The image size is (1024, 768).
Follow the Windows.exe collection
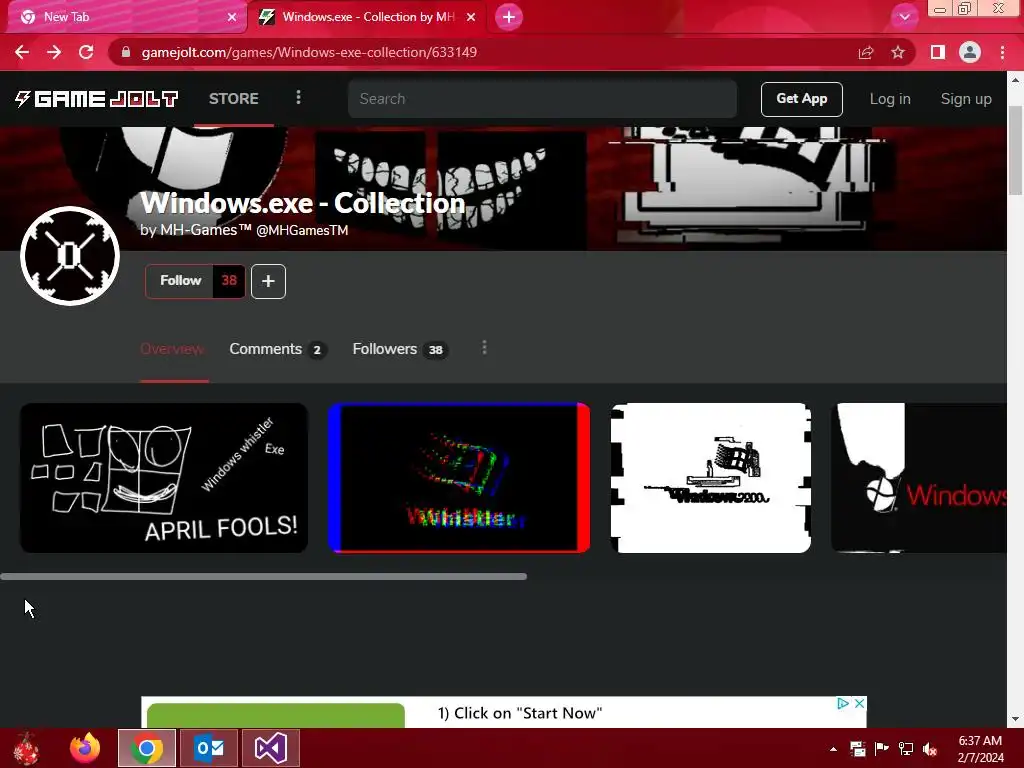(180, 281)
